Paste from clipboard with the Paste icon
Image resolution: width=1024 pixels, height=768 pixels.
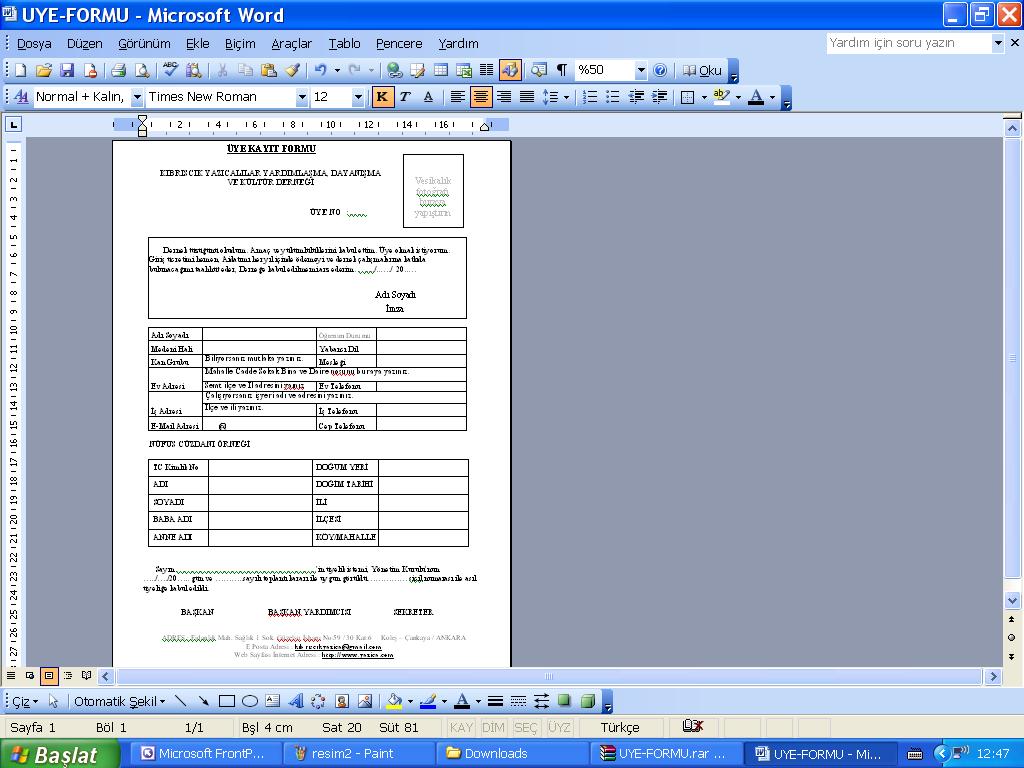click(x=268, y=70)
